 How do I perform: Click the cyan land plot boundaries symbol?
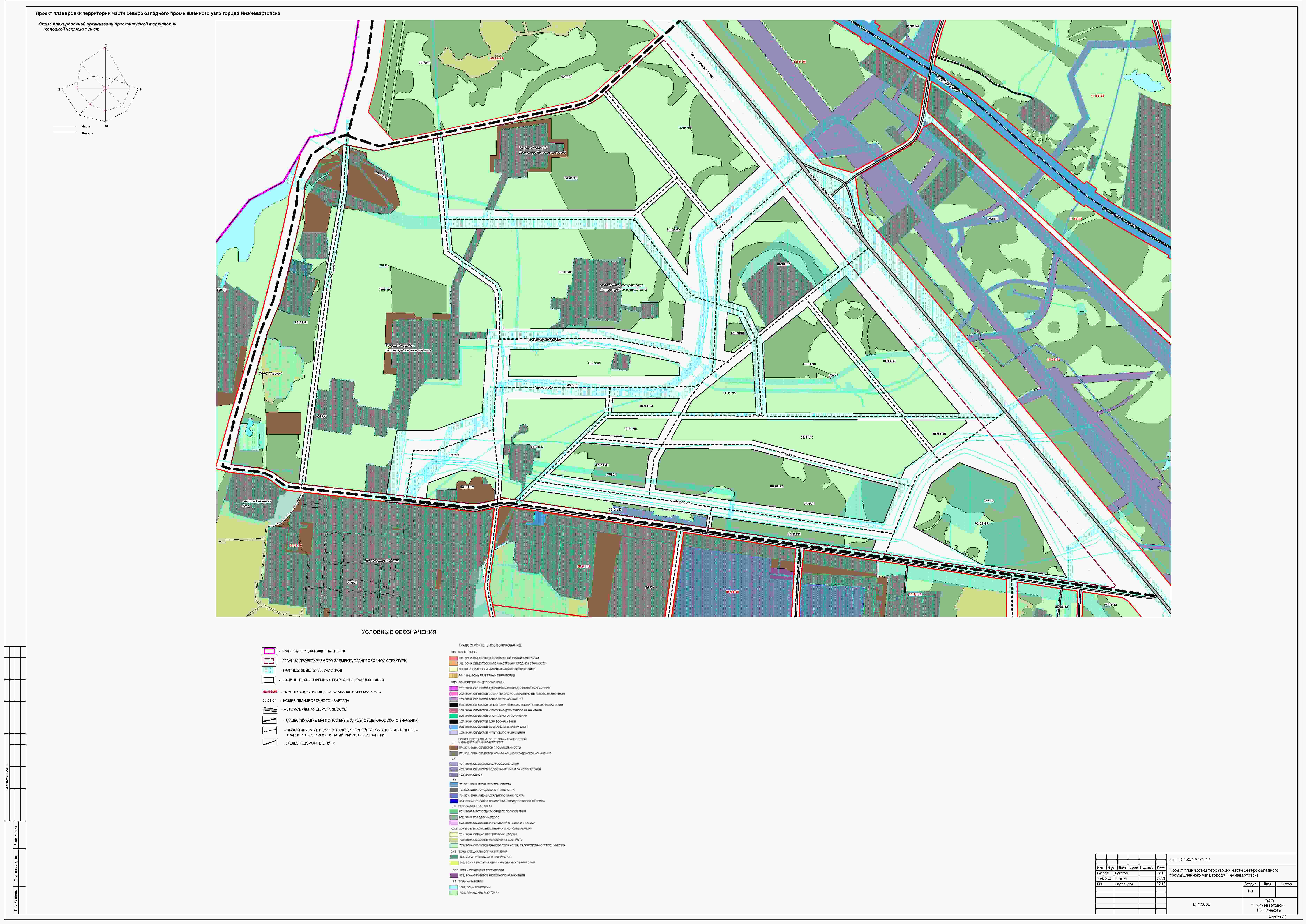(x=269, y=670)
